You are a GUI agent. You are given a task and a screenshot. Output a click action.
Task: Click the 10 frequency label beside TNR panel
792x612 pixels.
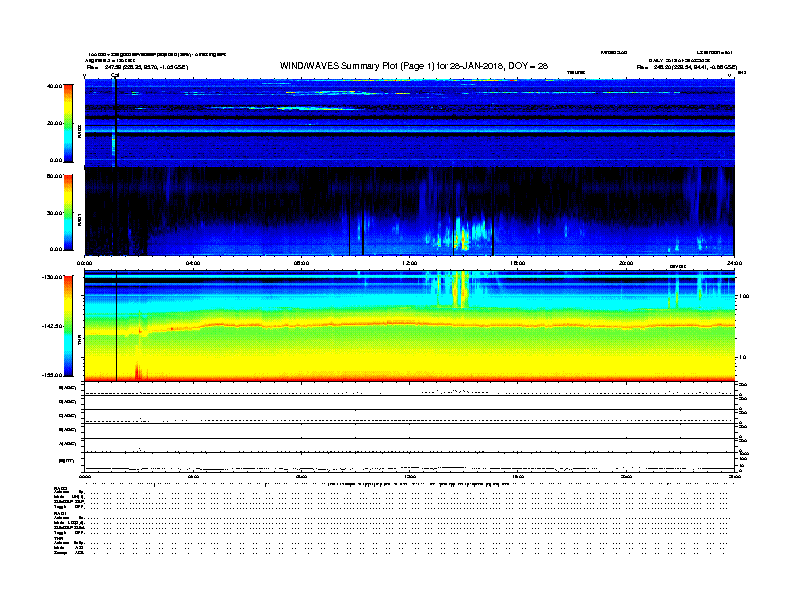(742, 358)
